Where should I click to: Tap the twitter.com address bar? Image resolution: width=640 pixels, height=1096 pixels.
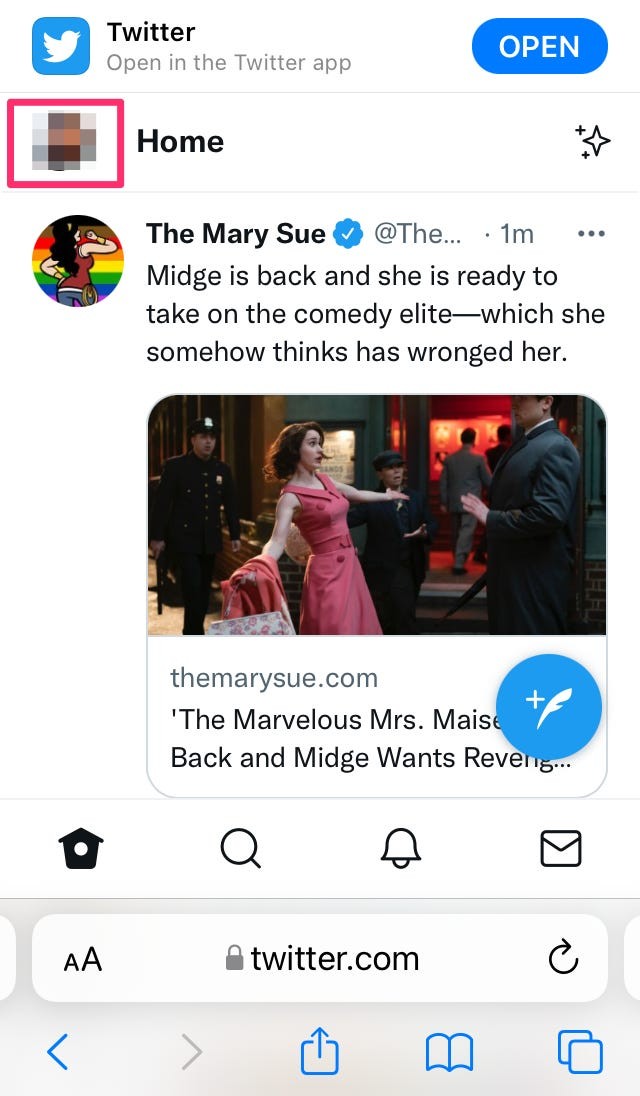[x=322, y=960]
